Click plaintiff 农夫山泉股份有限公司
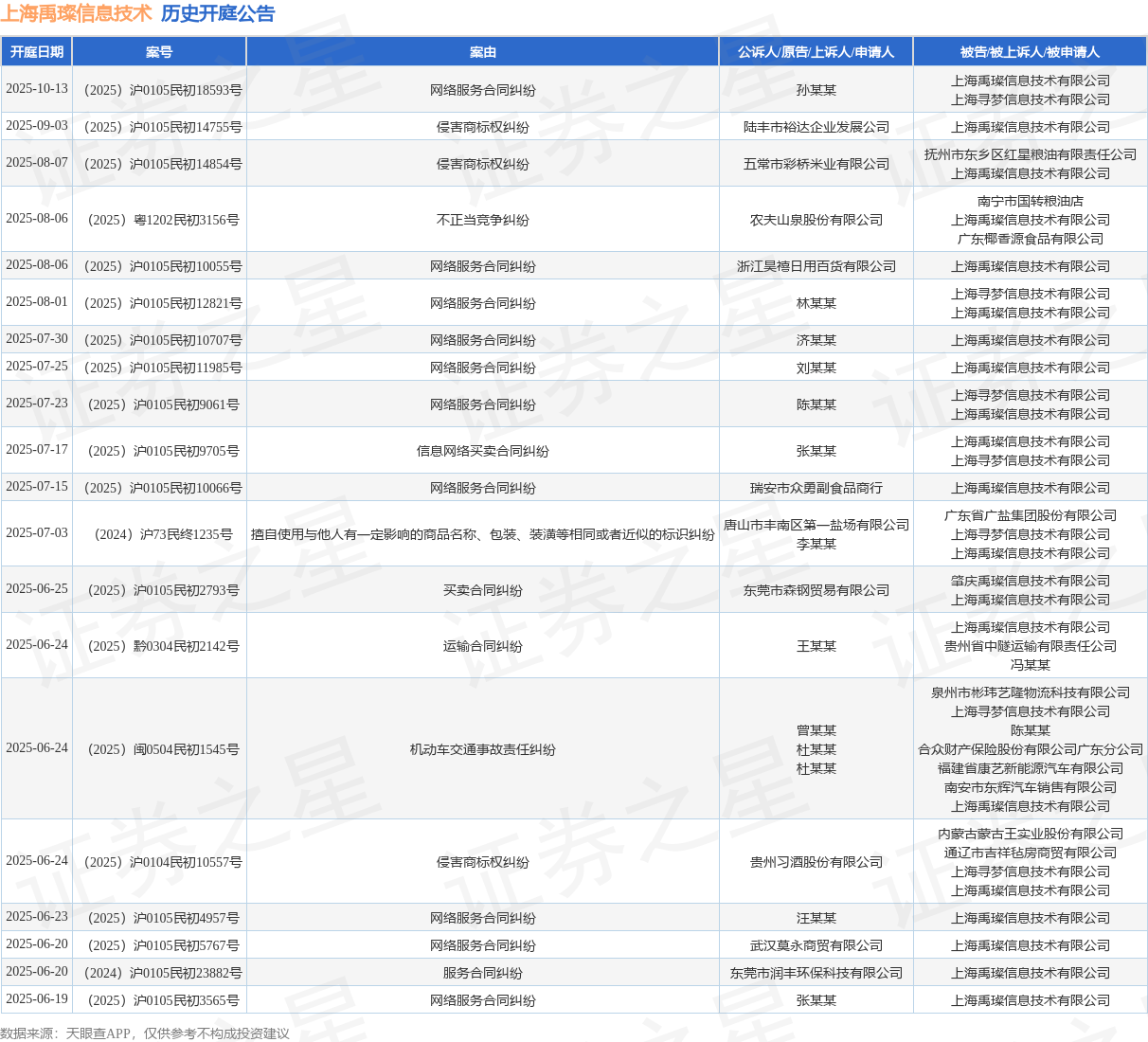 point(816,220)
